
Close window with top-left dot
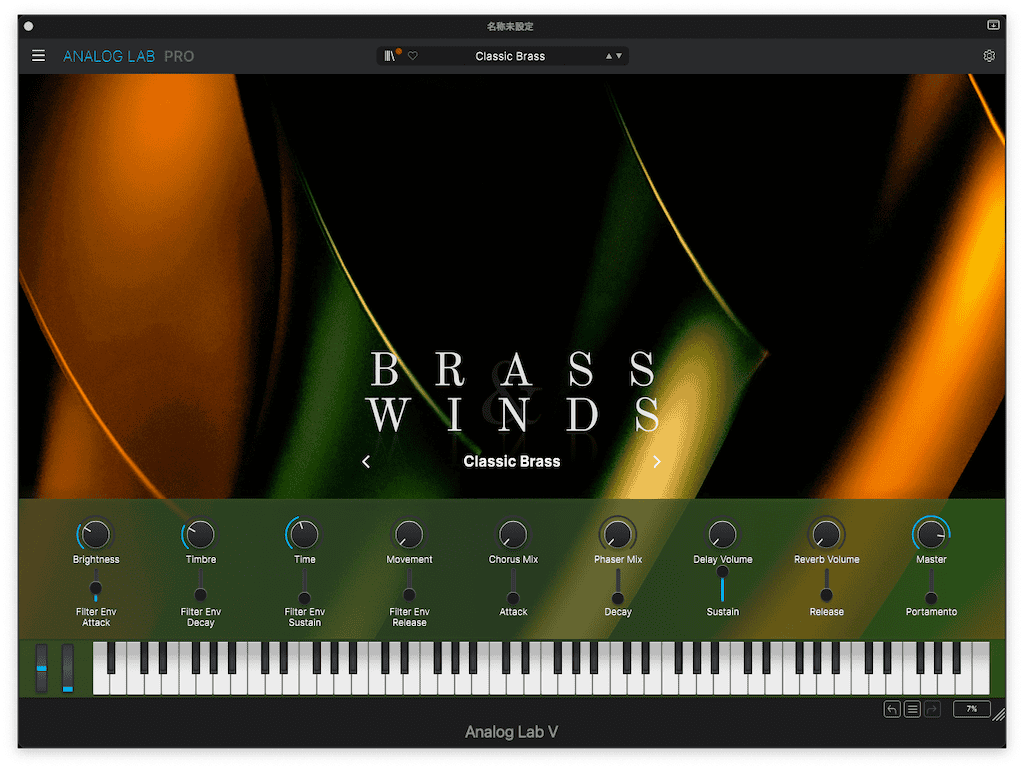(29, 26)
